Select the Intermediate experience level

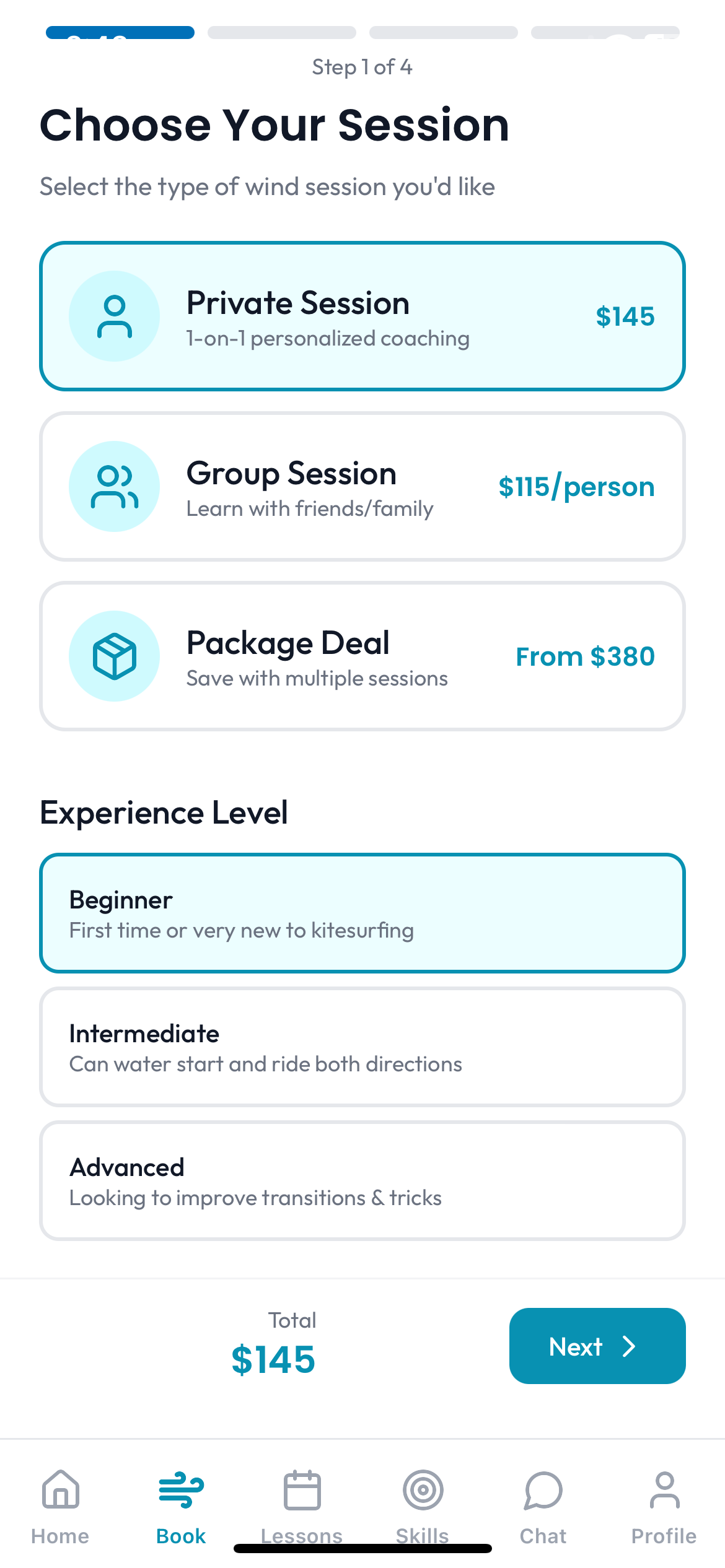pos(362,1047)
